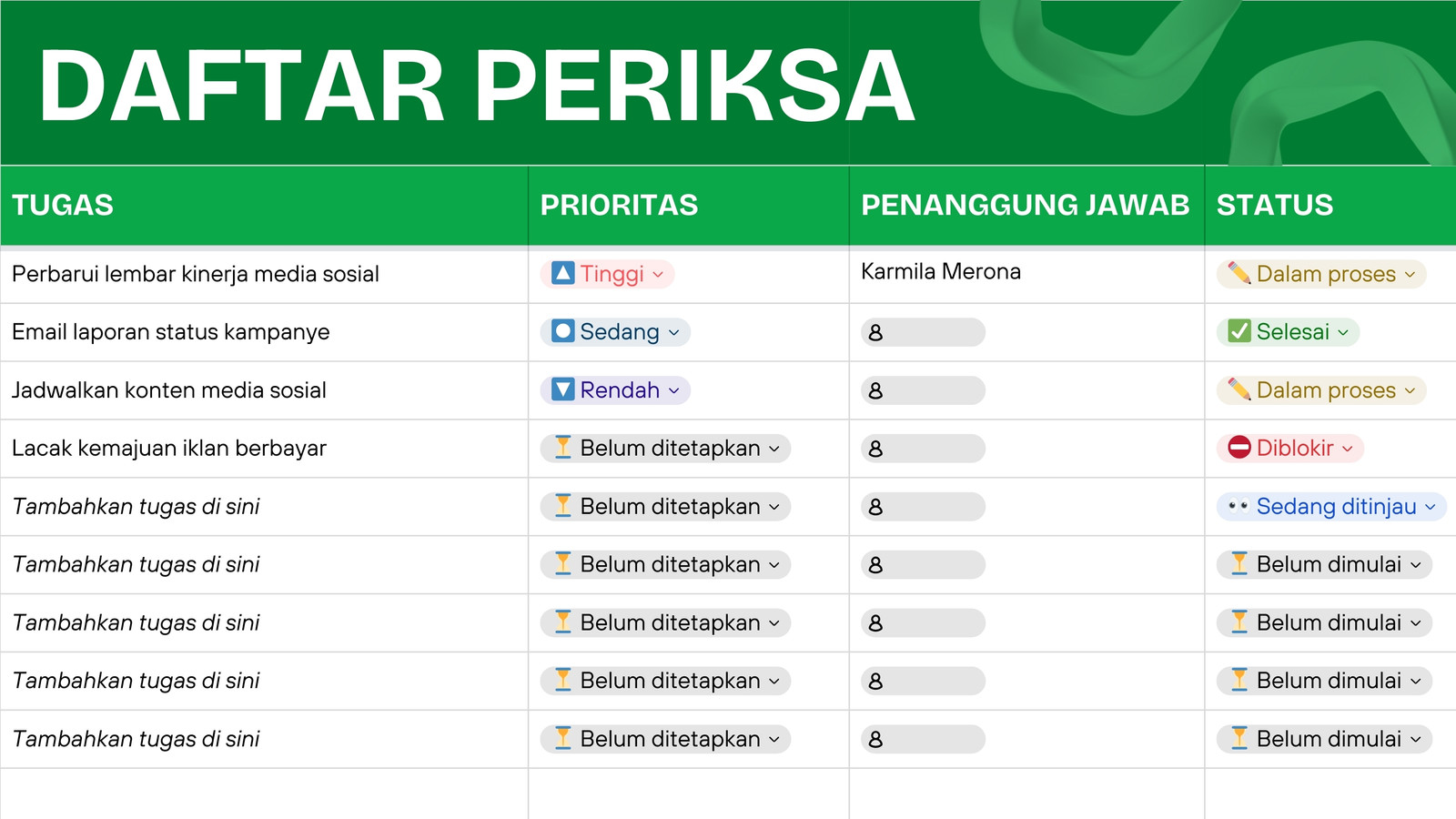
Task: Click the down-arrow Rendah priority icon
Action: pos(563,389)
